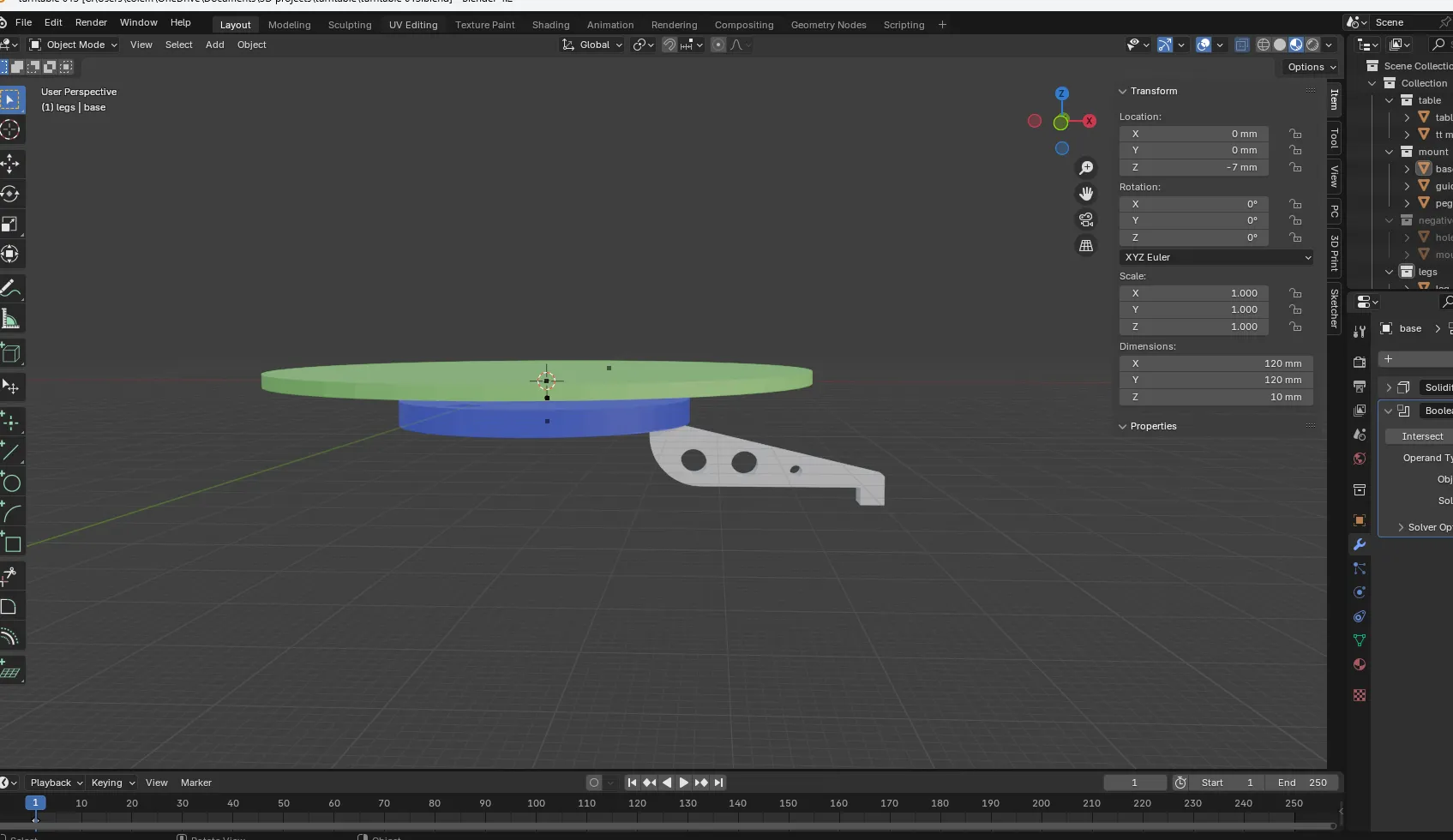The image size is (1453, 840).
Task: Click the Dimensions Z value field
Action: 1216,397
